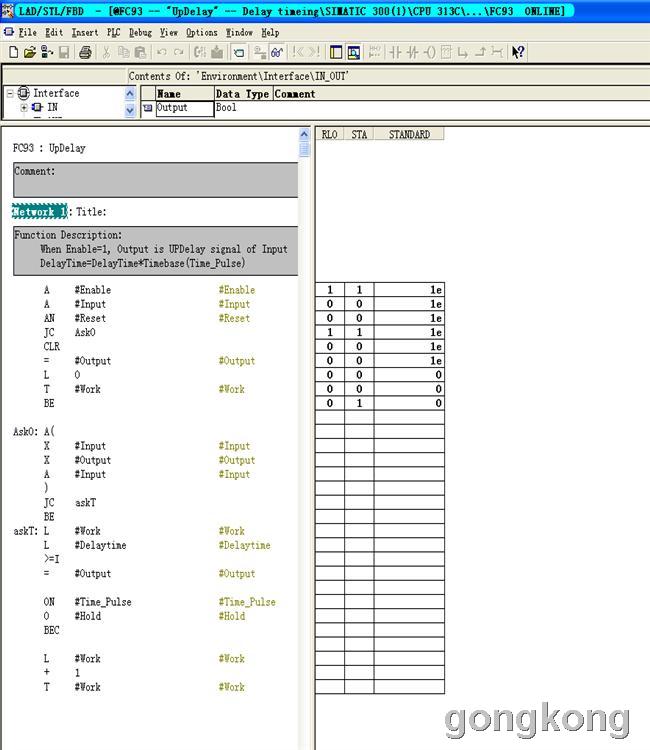Click the Name column header
The height and width of the screenshot is (750, 650).
pos(185,94)
